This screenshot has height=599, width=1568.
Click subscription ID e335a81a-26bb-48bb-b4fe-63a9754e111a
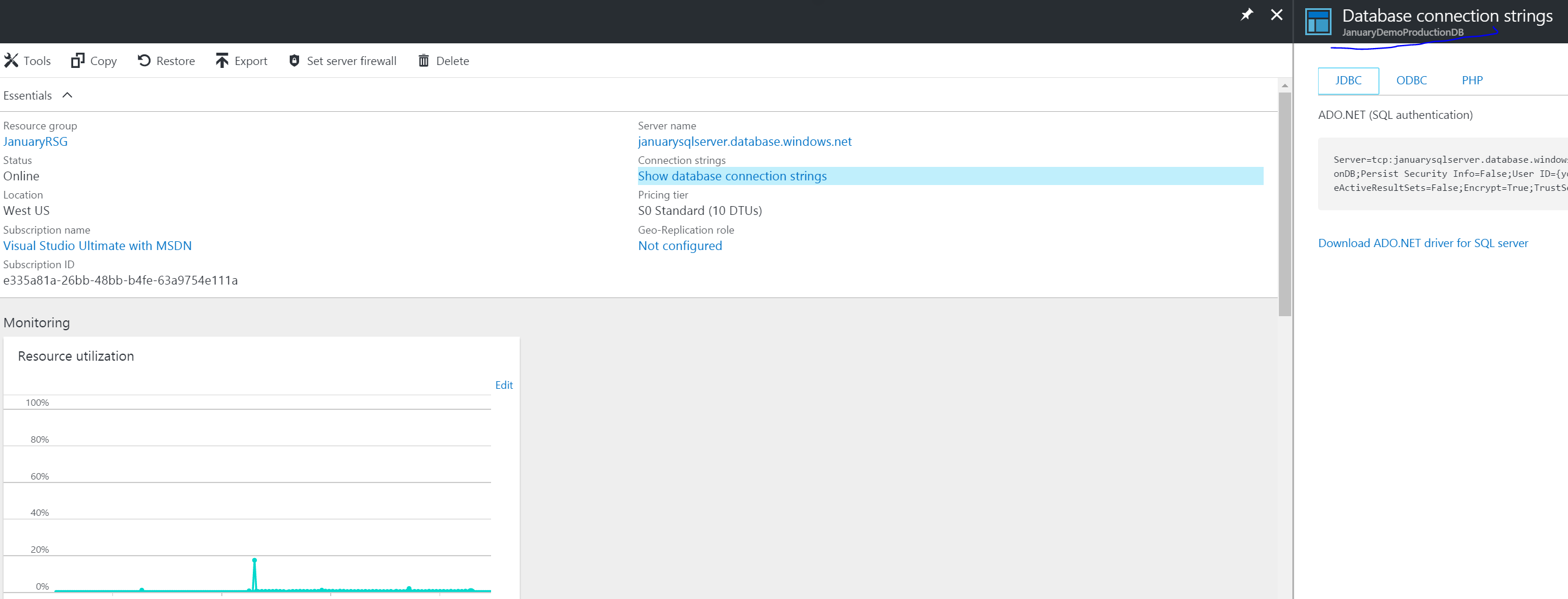[x=121, y=280]
